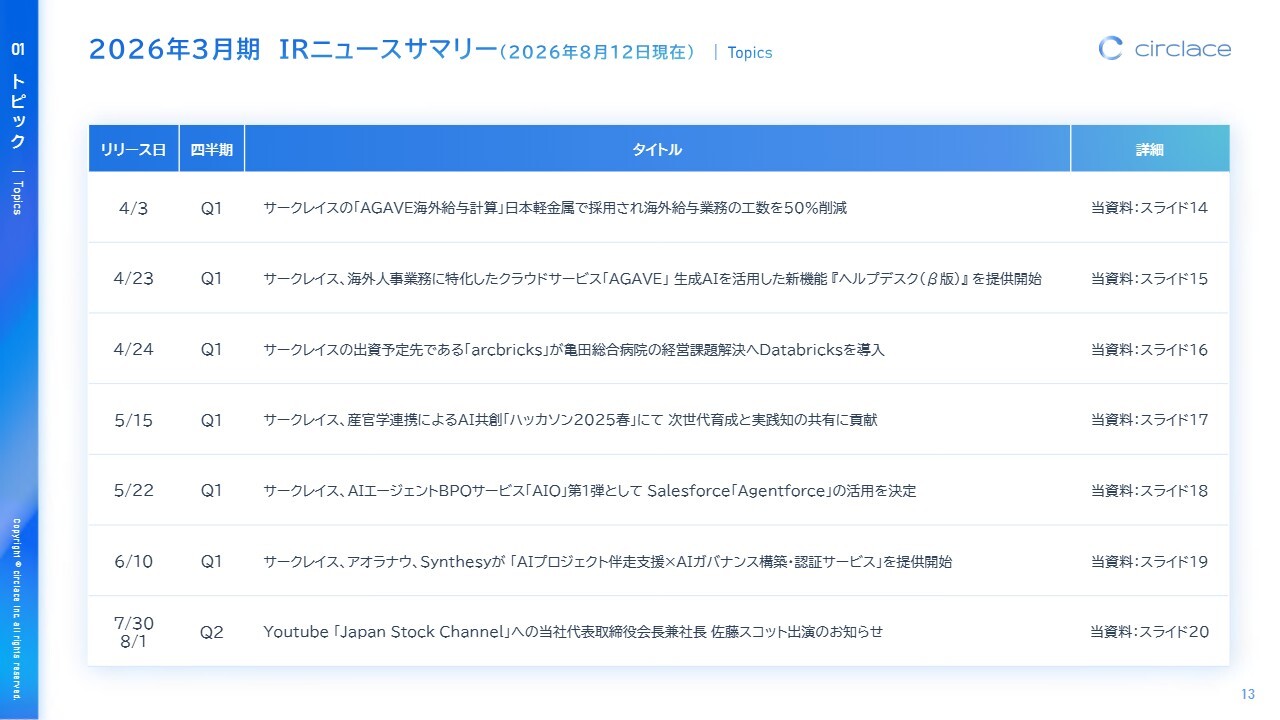Open the ハッカソン2025春 news title
1280x720 pixels.
click(570, 420)
